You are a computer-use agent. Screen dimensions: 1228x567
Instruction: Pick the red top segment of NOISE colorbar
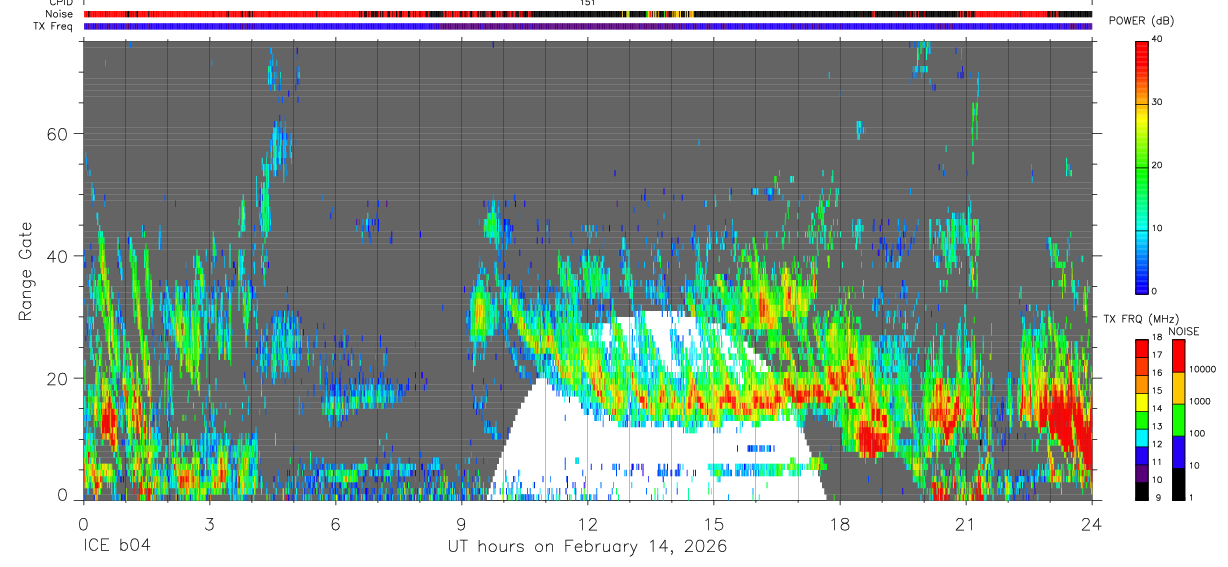(x=1177, y=356)
